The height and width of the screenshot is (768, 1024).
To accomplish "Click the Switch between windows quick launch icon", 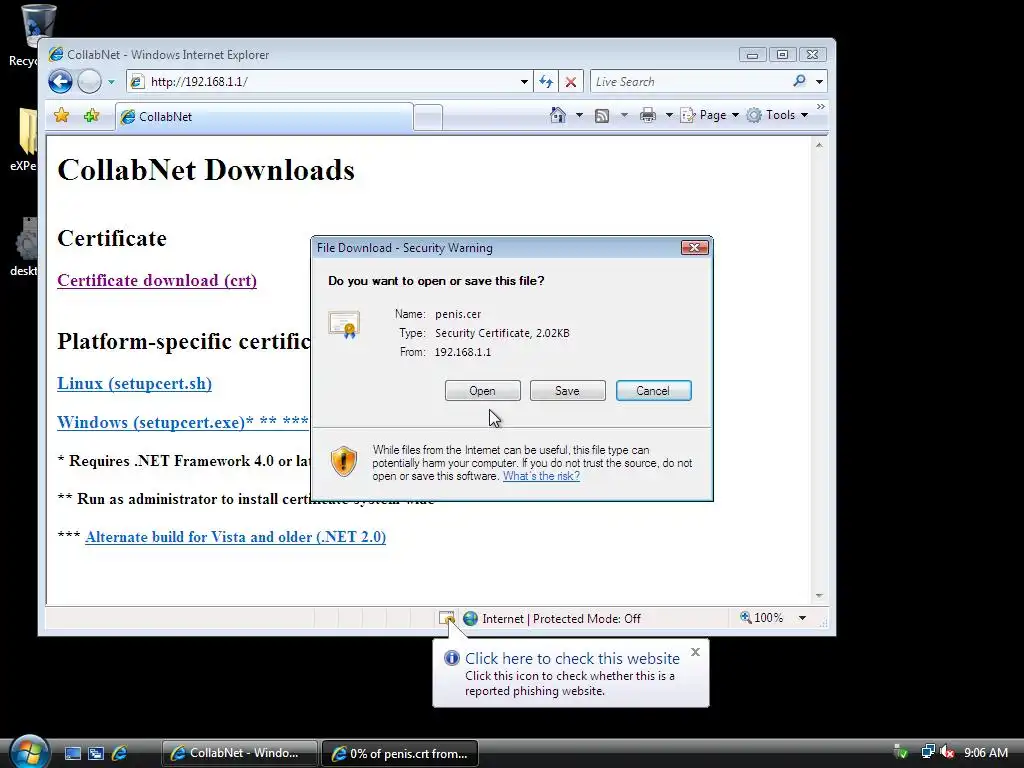I will point(96,754).
